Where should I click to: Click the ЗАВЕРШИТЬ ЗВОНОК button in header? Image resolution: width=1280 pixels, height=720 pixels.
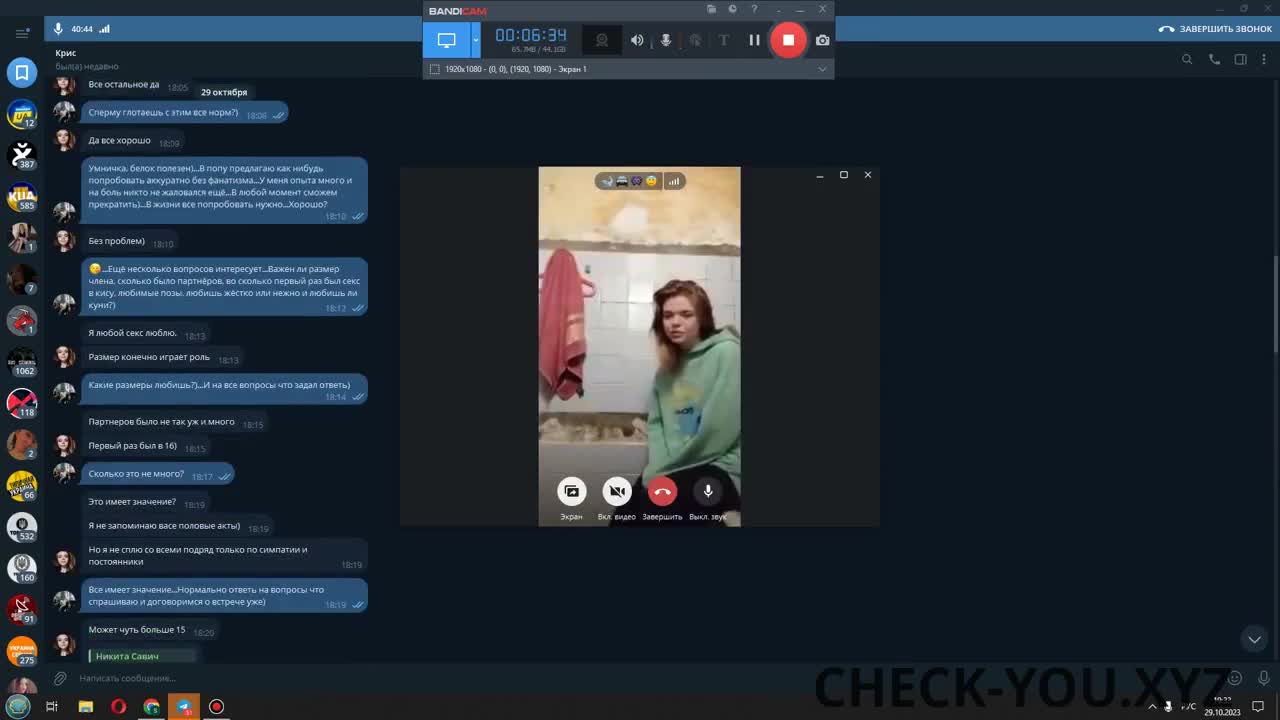[x=1215, y=29]
